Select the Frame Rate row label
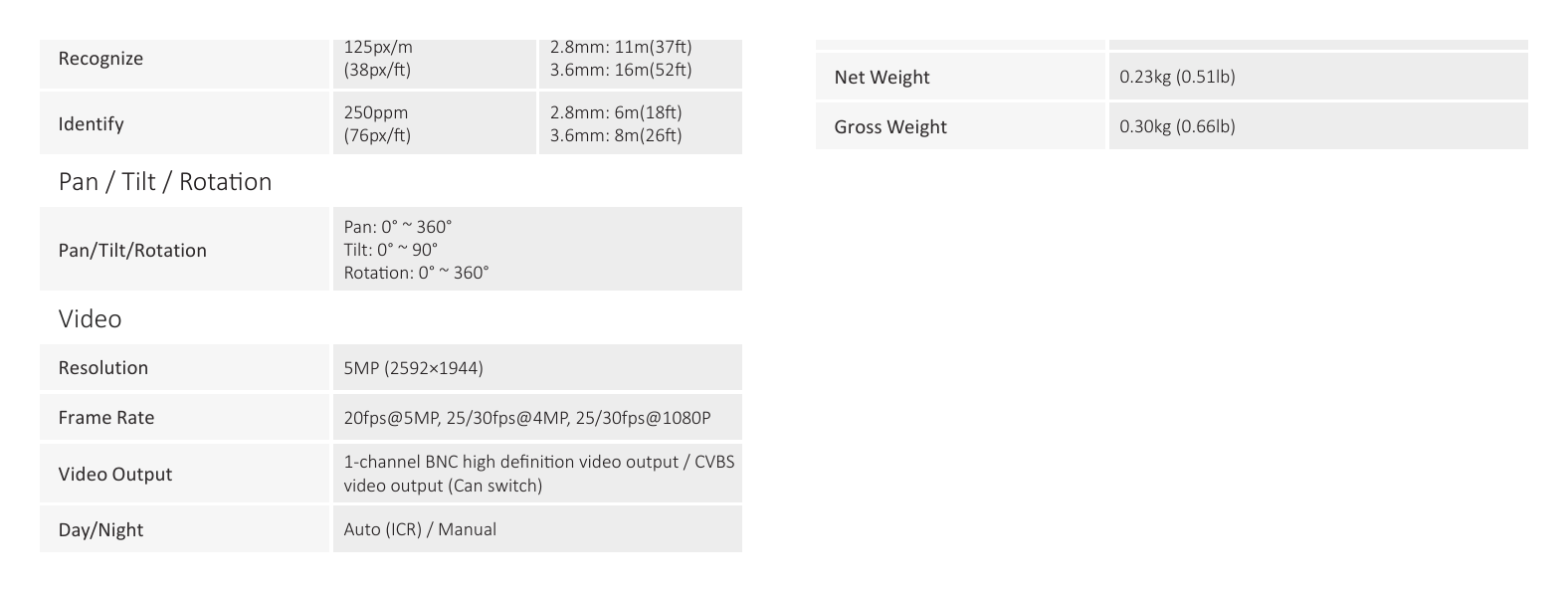 tap(106, 418)
